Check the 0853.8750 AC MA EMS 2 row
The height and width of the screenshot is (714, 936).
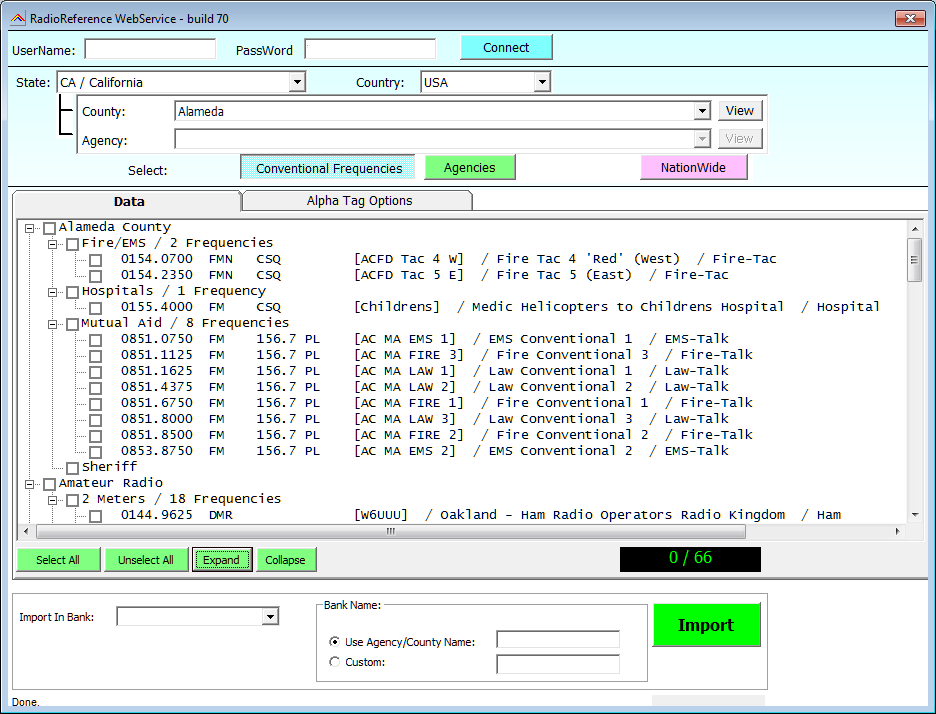tap(96, 452)
